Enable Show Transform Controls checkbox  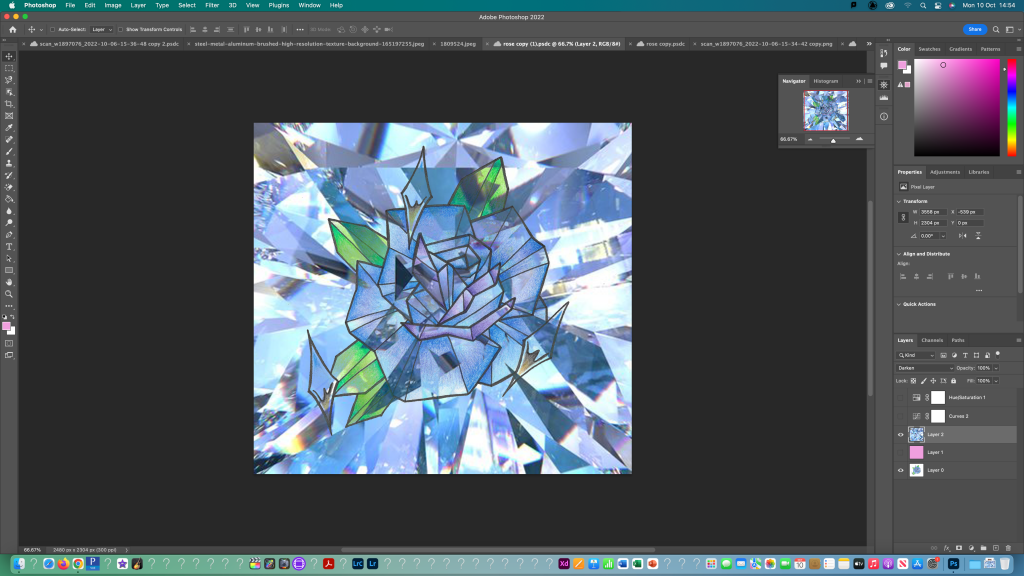coord(122,30)
